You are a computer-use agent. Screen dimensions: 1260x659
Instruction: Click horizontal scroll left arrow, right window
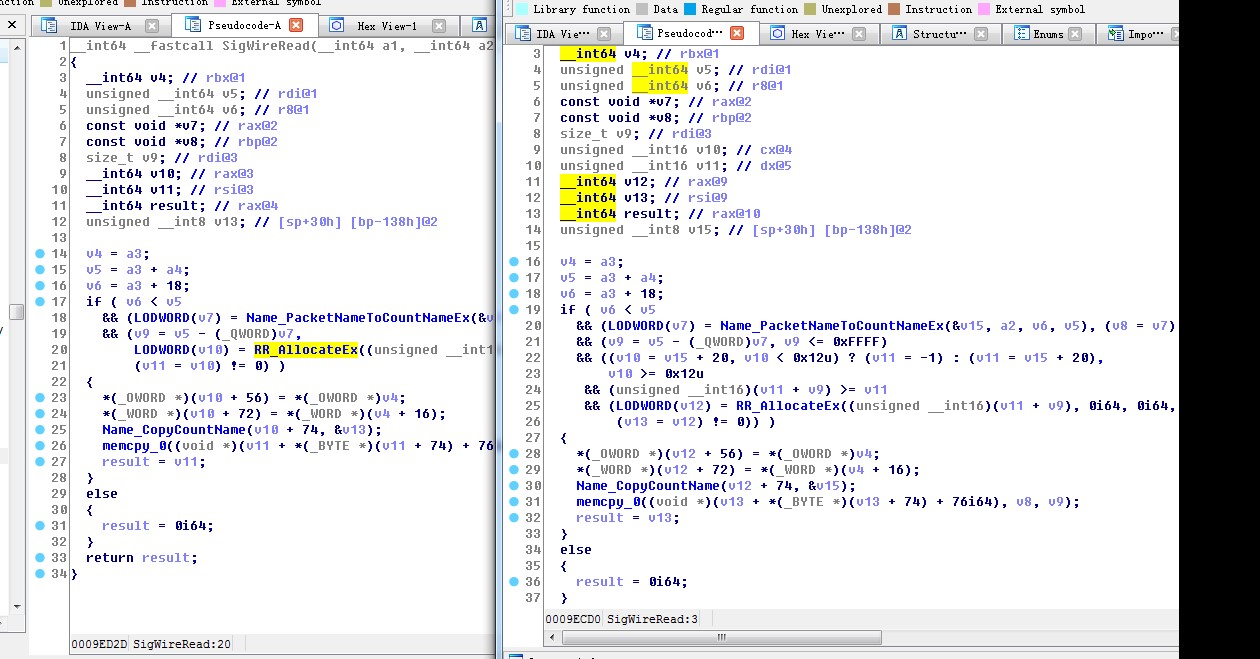tap(552, 637)
